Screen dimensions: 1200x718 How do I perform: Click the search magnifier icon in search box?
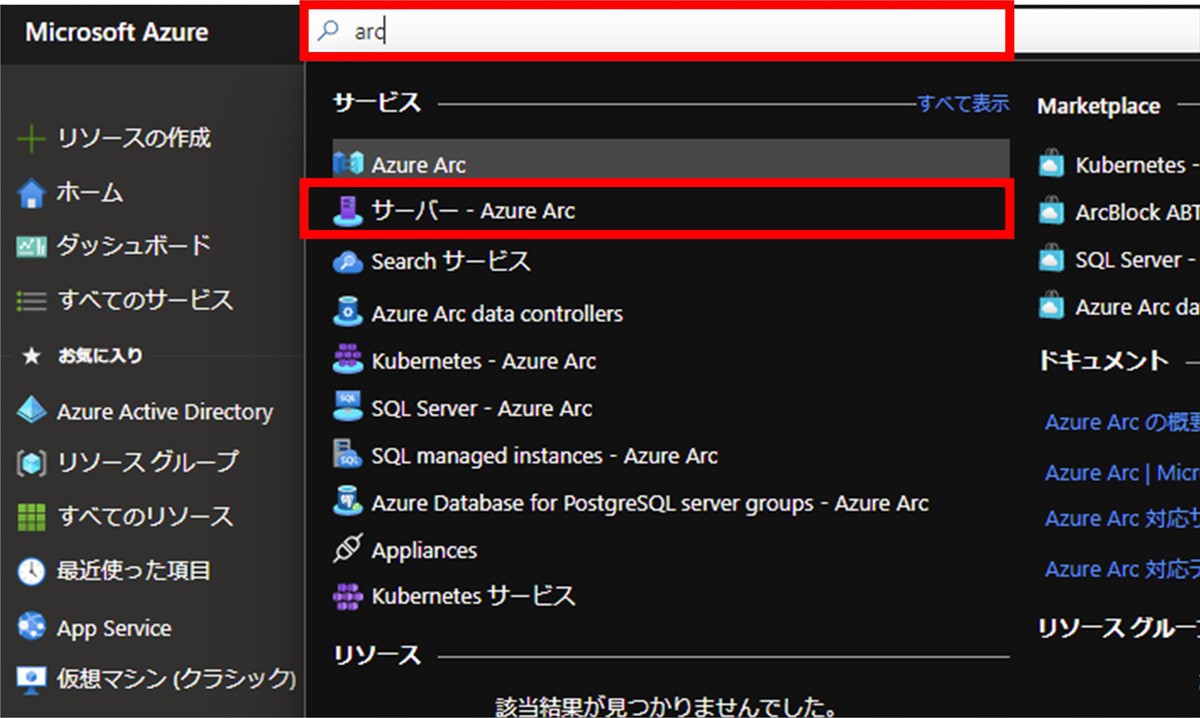pyautogui.click(x=328, y=31)
